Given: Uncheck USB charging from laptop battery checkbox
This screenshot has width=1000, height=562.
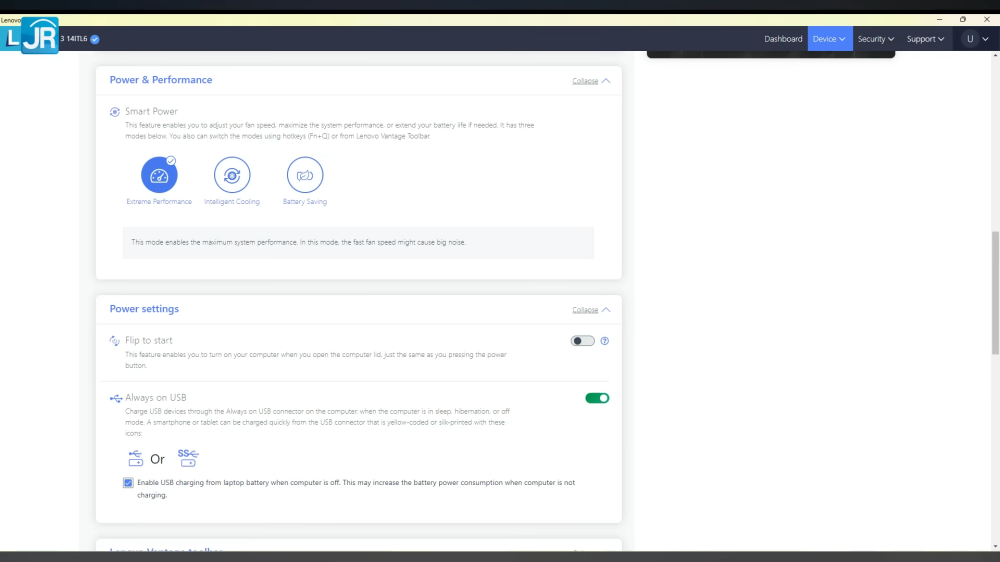Looking at the screenshot, I should 128,483.
